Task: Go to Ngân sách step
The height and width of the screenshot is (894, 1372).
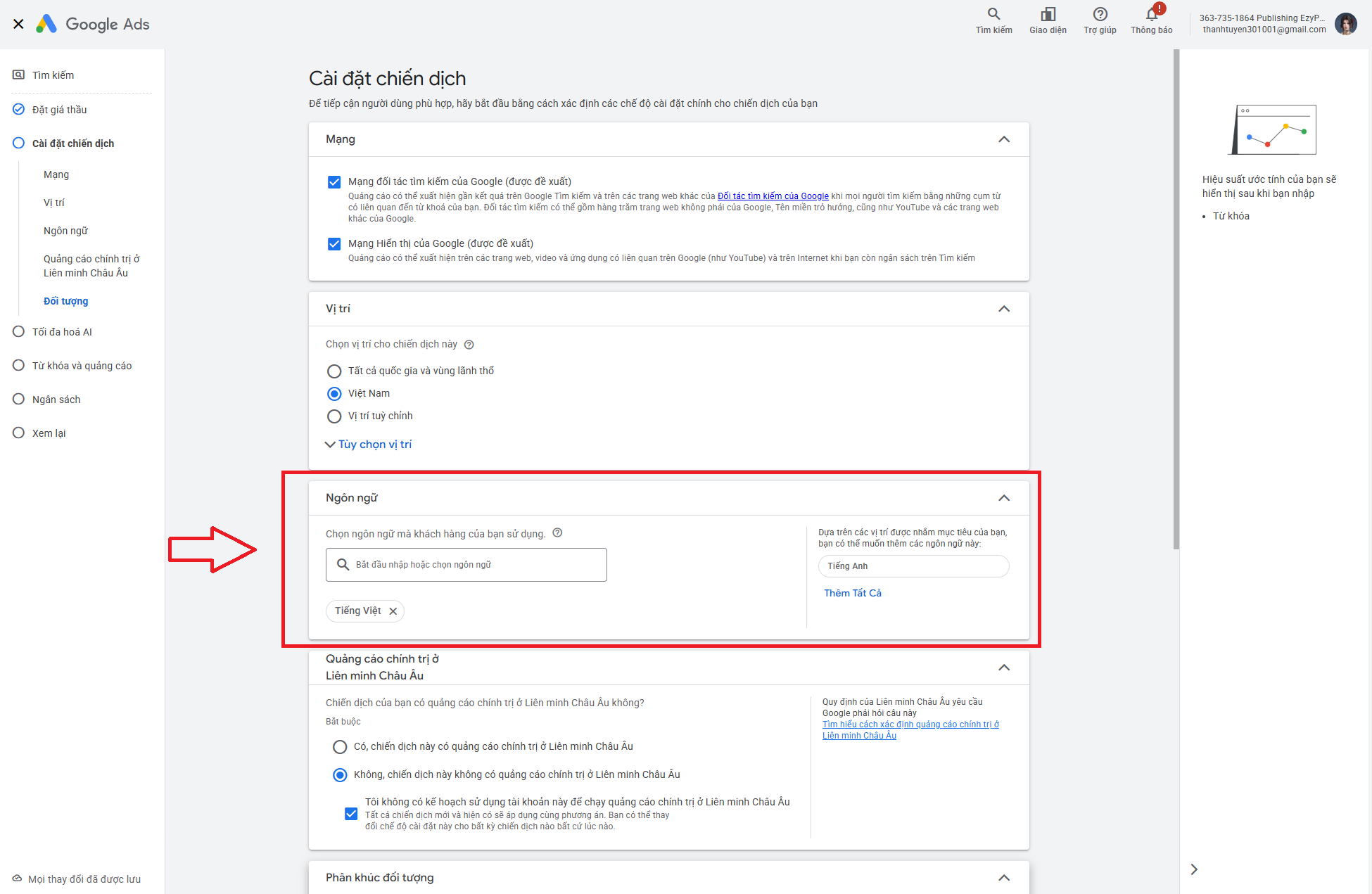Action: pyautogui.click(x=56, y=400)
